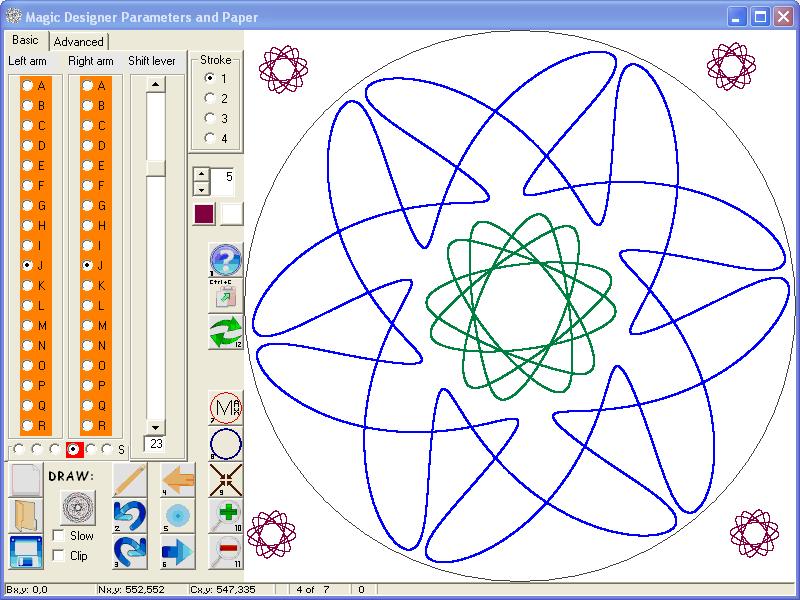Select Stroke option 3
This screenshot has width=800, height=600.
(x=209, y=118)
